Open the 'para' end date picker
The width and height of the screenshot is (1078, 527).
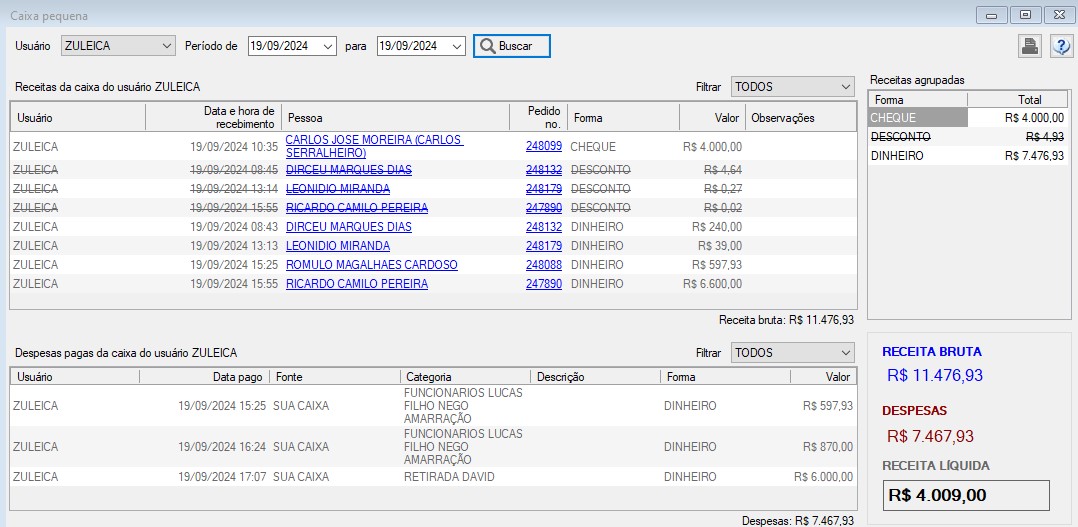(457, 46)
